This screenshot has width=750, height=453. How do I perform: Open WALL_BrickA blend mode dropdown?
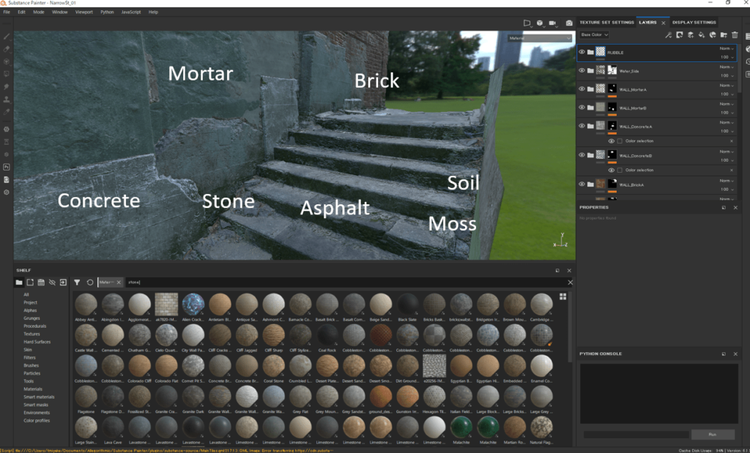pyautogui.click(x=727, y=181)
